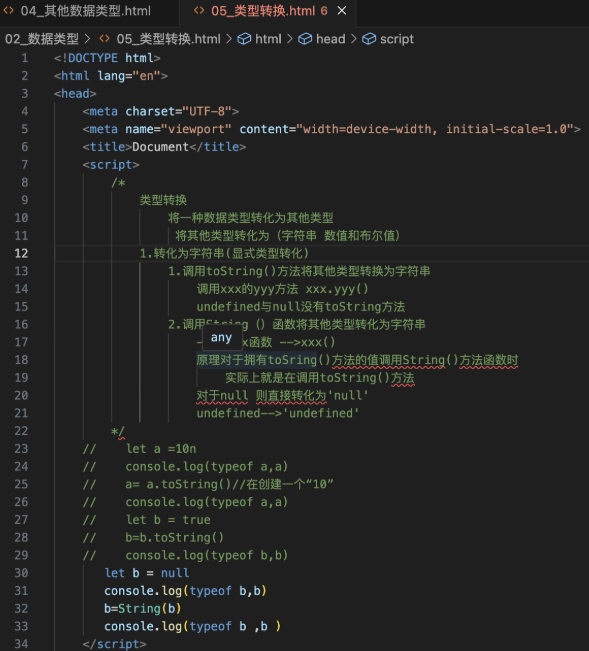Viewport: 589px width, 651px height.
Task: Click comment line 1.转化为字符串(显式类型转化)
Action: tap(224, 253)
